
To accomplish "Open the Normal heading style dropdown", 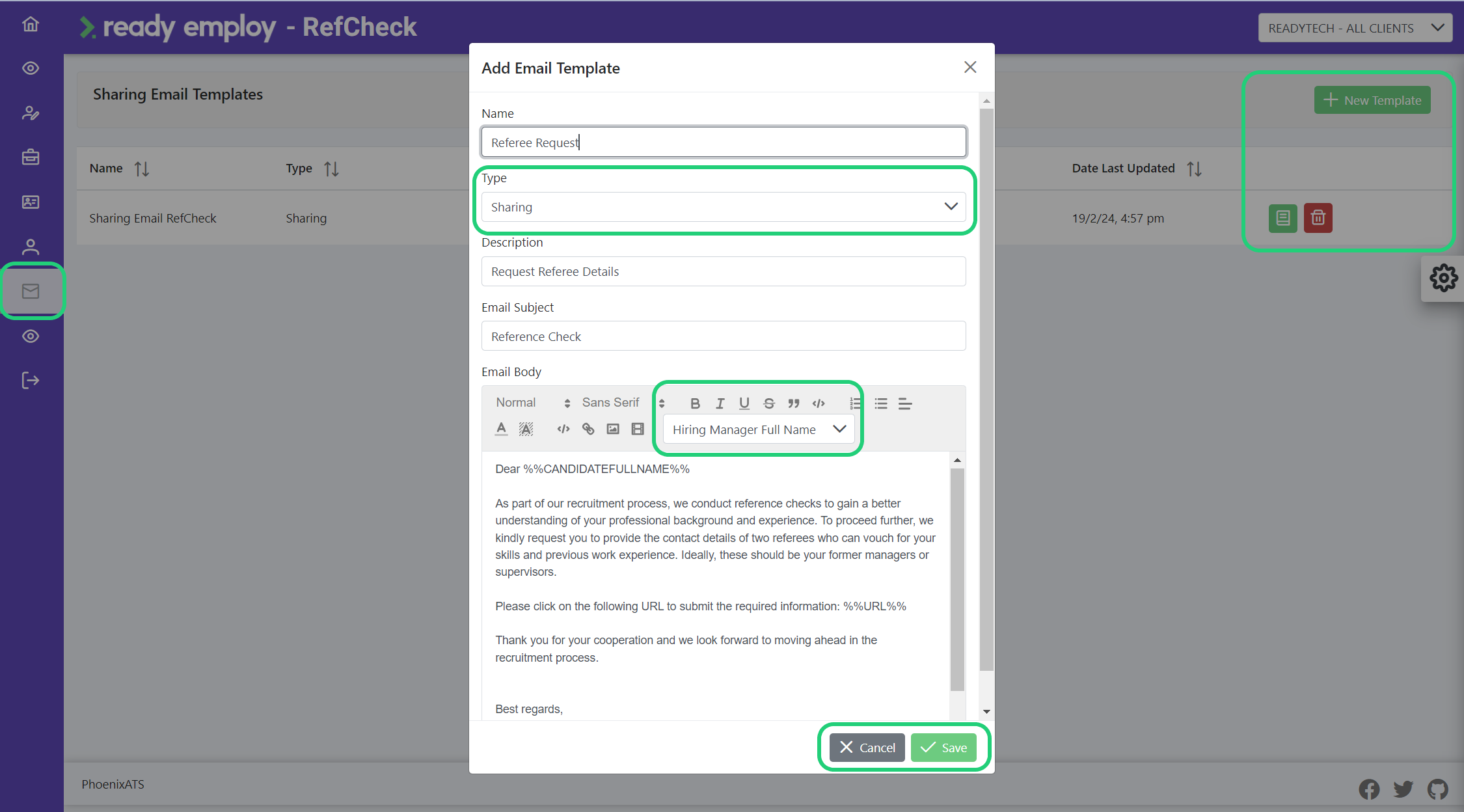I will [x=533, y=403].
